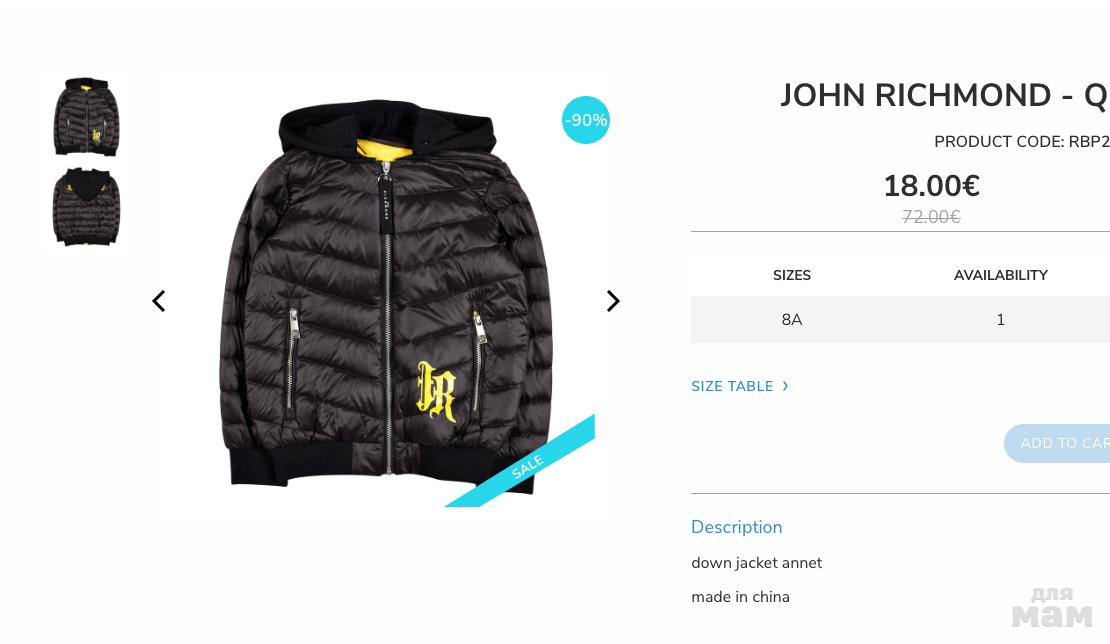Click the 18.00€ sale price
The height and width of the screenshot is (644, 1110).
point(931,186)
